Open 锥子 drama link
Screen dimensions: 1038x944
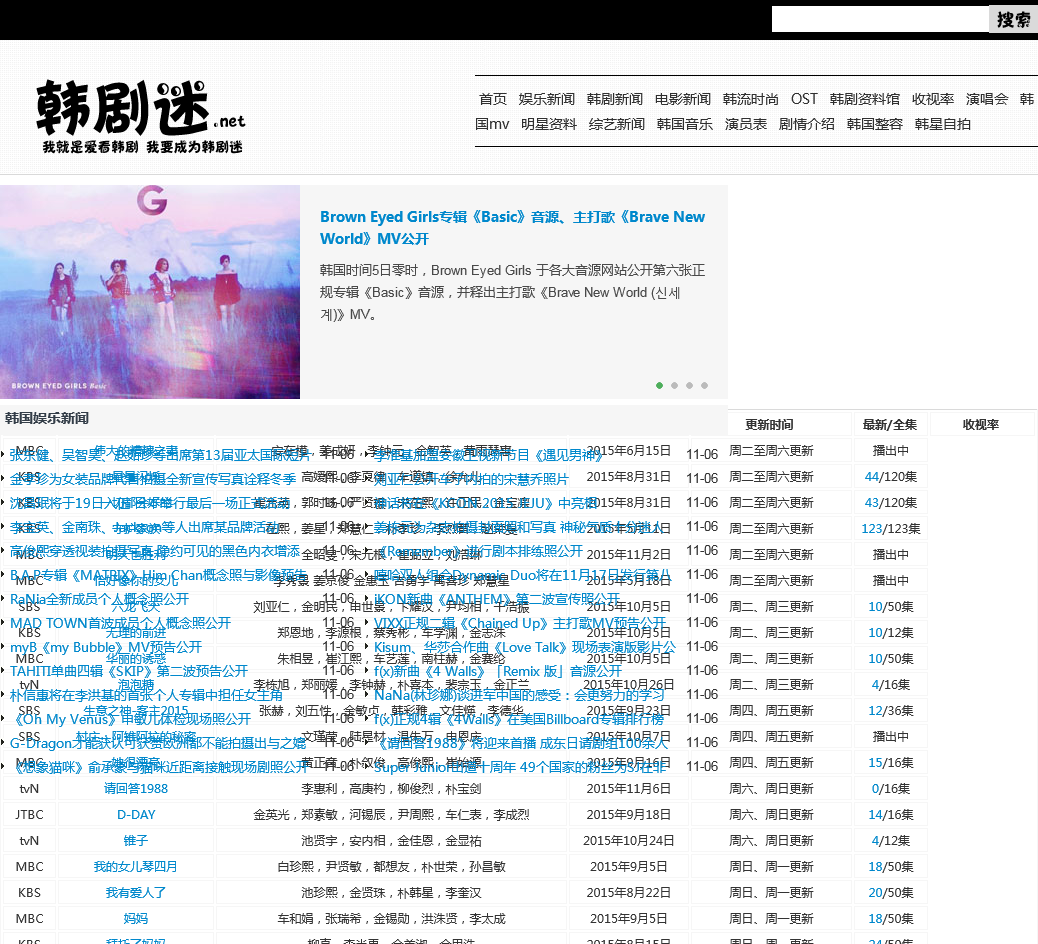136,841
